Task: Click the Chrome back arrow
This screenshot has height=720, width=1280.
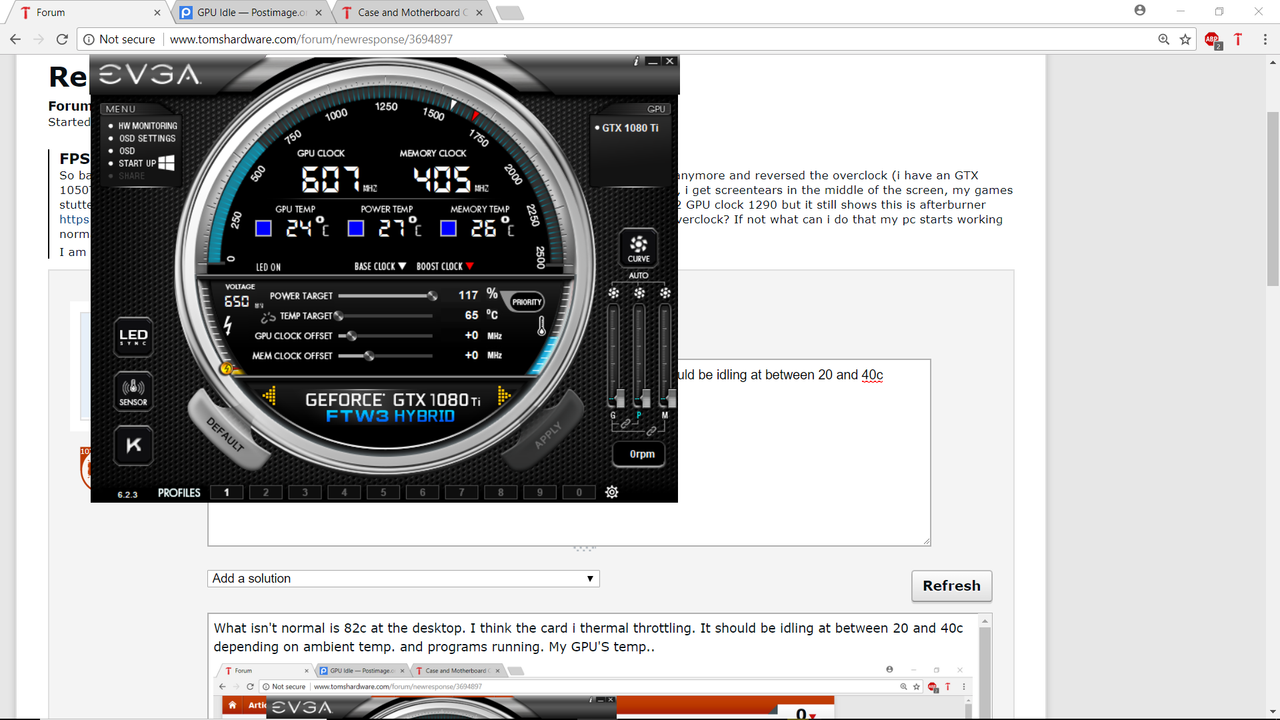Action: tap(15, 39)
